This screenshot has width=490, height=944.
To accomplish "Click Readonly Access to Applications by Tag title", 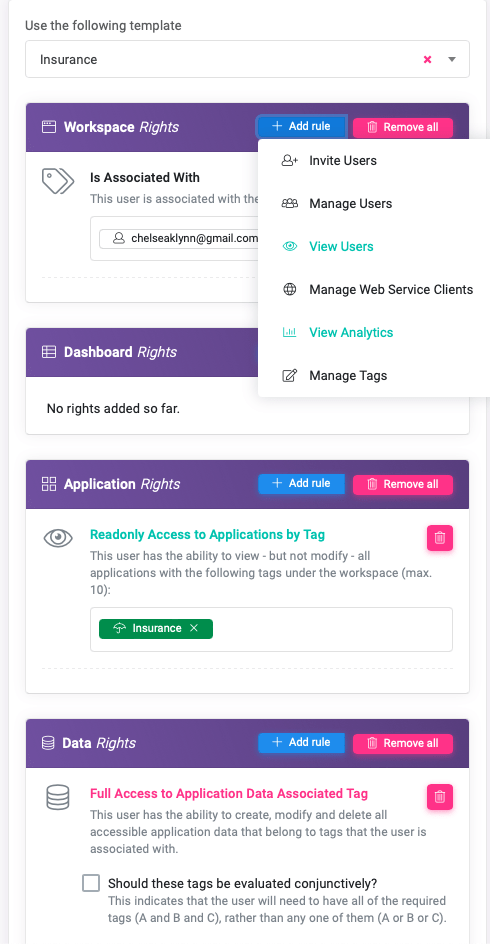I will pyautogui.click(x=208, y=535).
